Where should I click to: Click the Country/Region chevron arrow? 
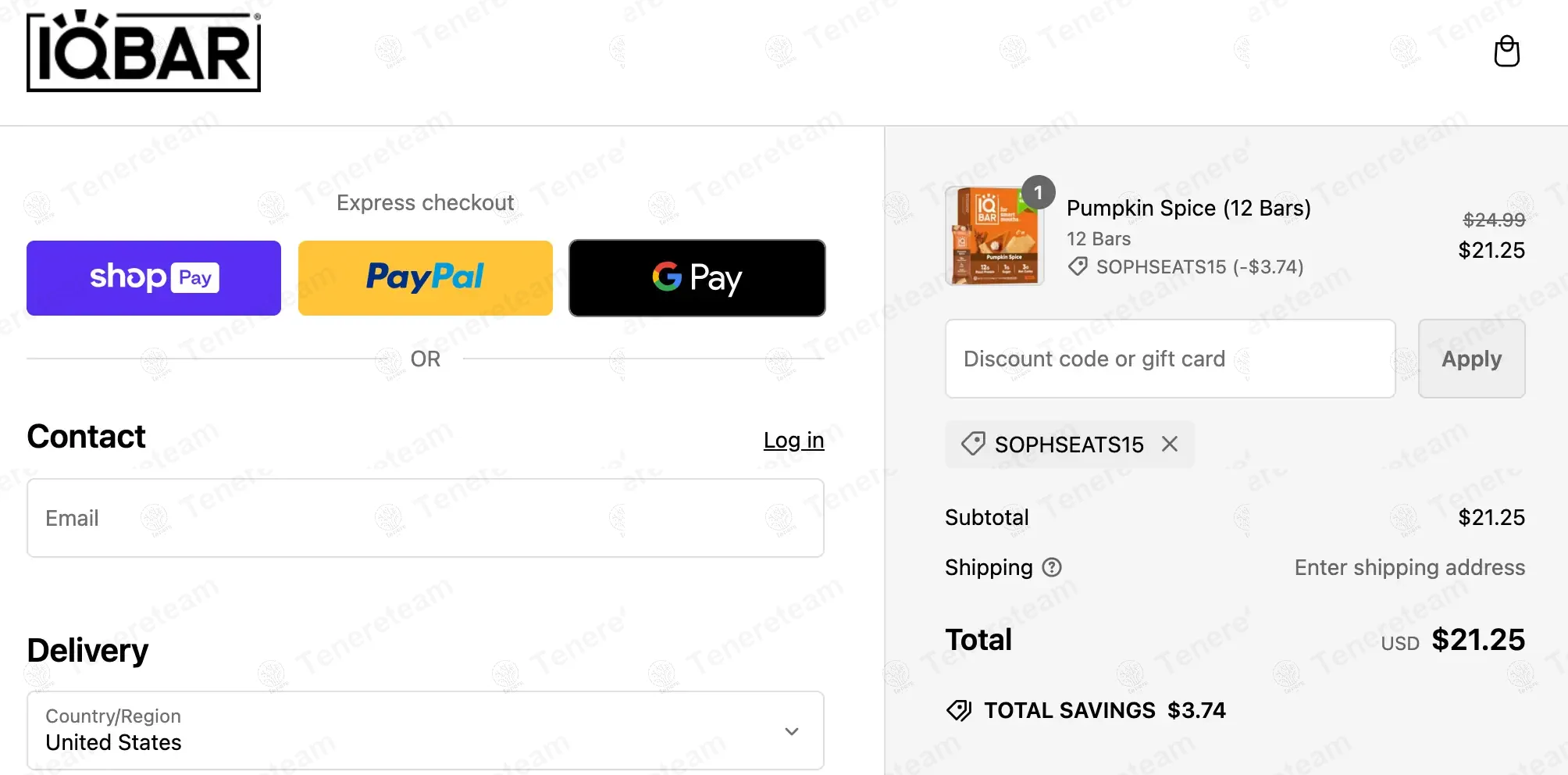791,731
